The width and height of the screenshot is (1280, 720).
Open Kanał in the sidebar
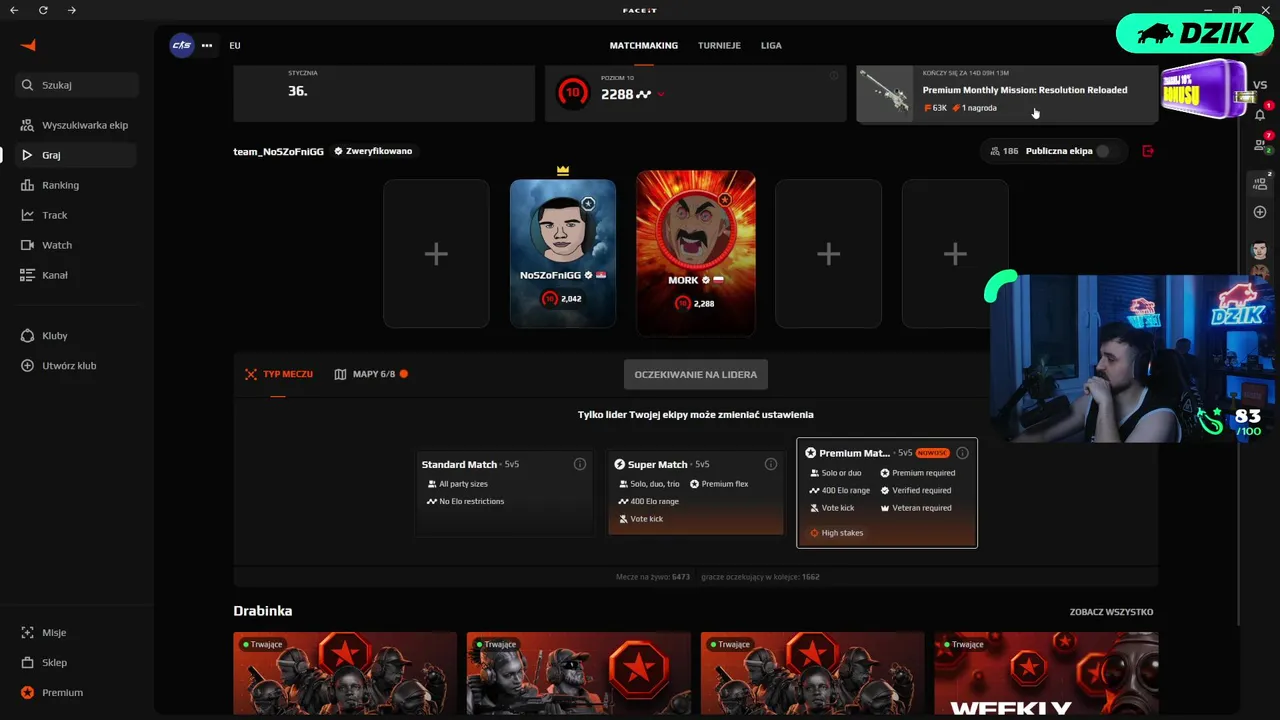[77, 275]
